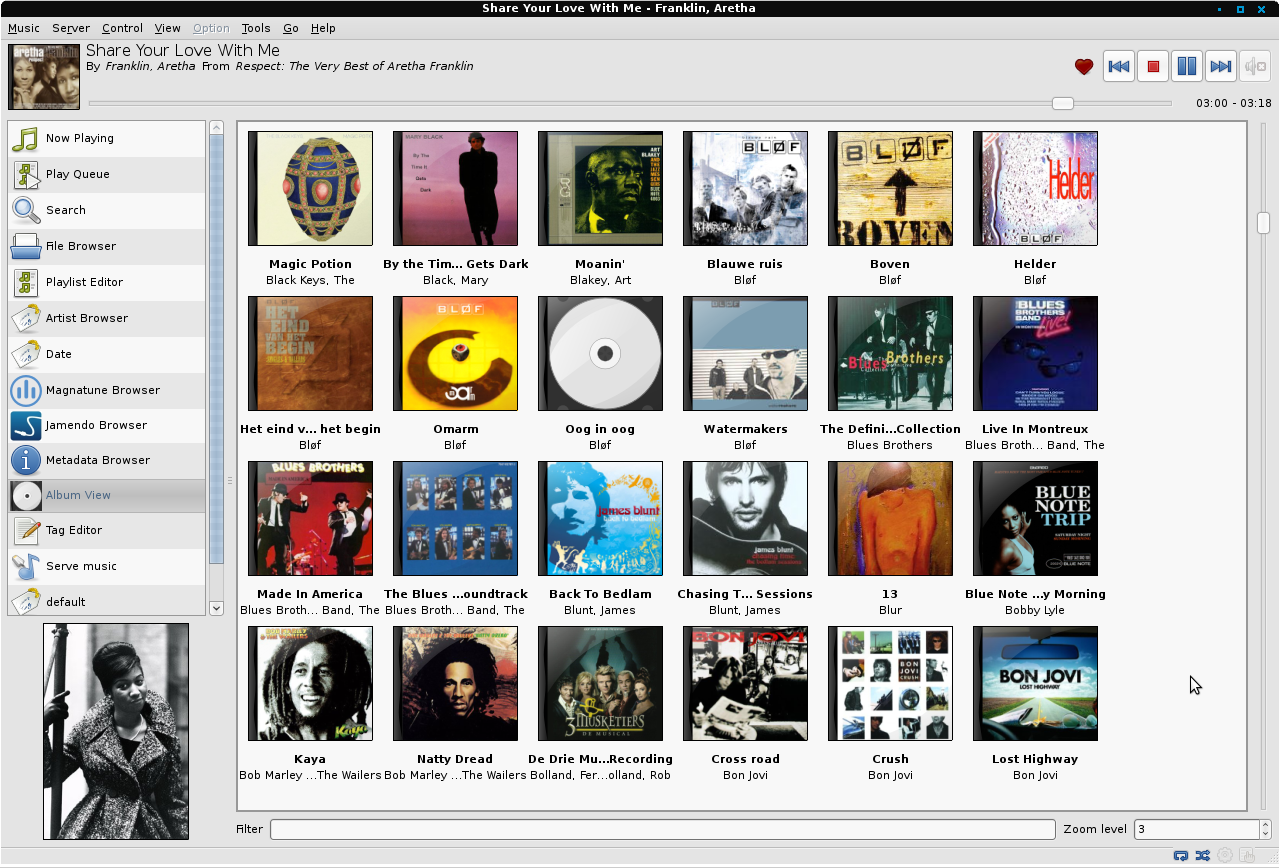Select the Cross road album cover
1280x868 pixels.
[745, 683]
